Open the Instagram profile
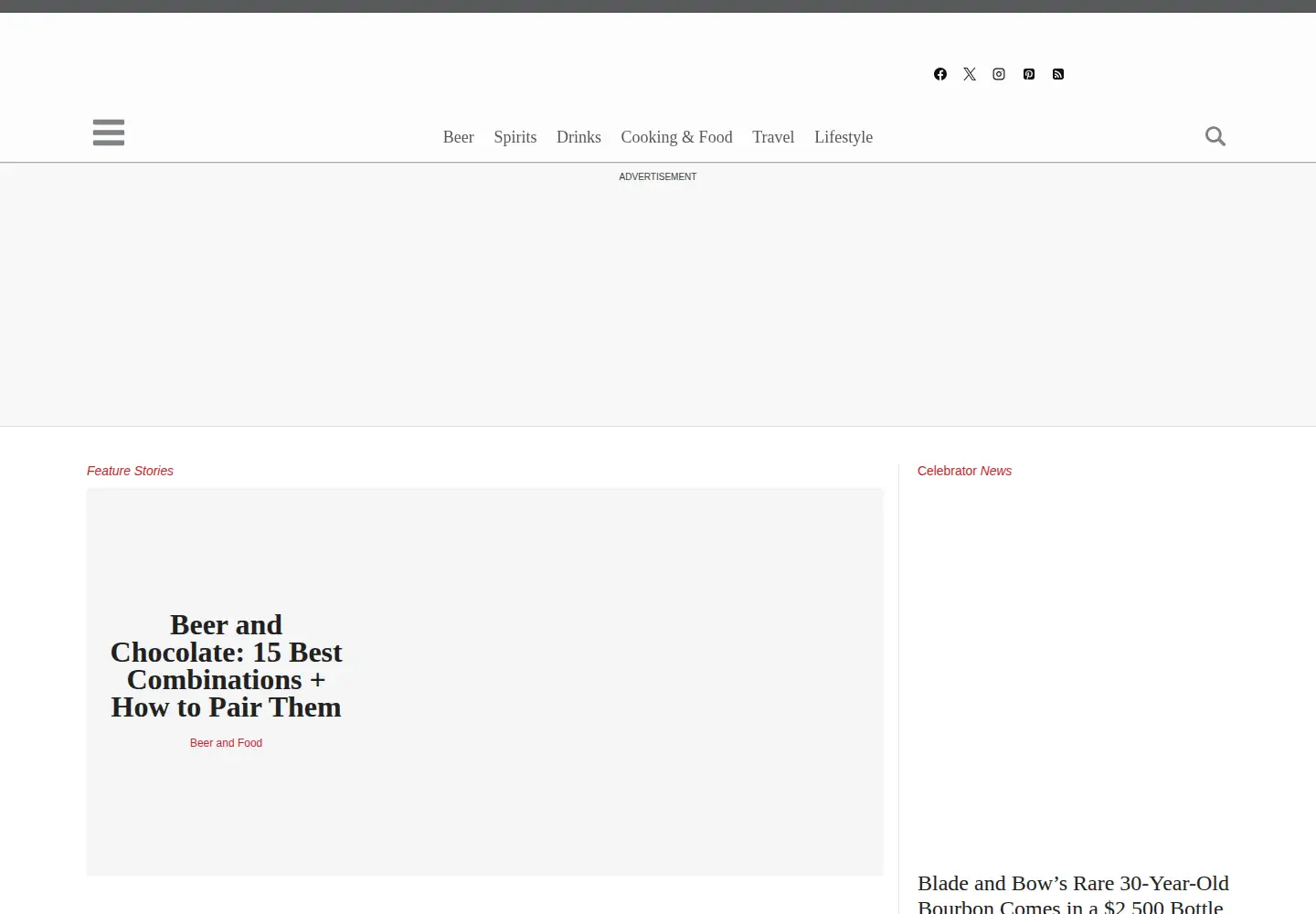The image size is (1316, 914). (x=999, y=74)
